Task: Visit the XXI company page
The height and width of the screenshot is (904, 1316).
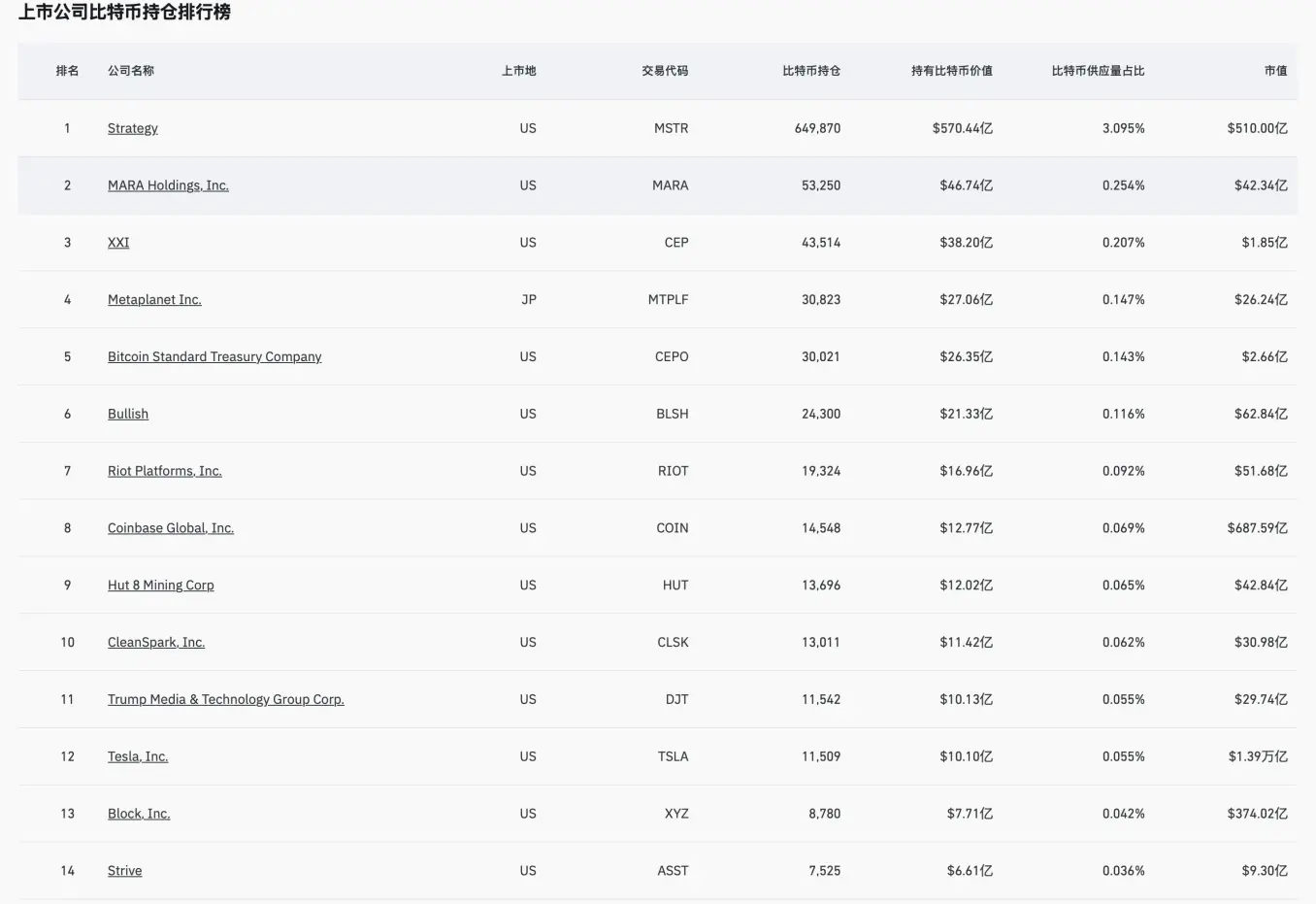Action: point(118,243)
